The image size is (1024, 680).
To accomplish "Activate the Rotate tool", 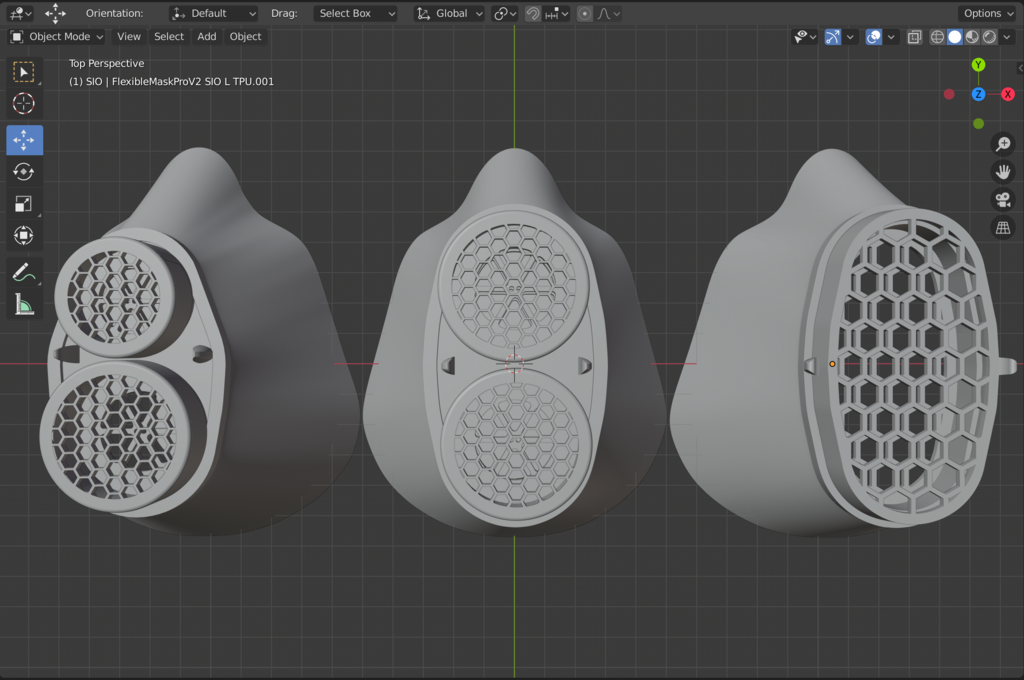I will pyautogui.click(x=24, y=172).
